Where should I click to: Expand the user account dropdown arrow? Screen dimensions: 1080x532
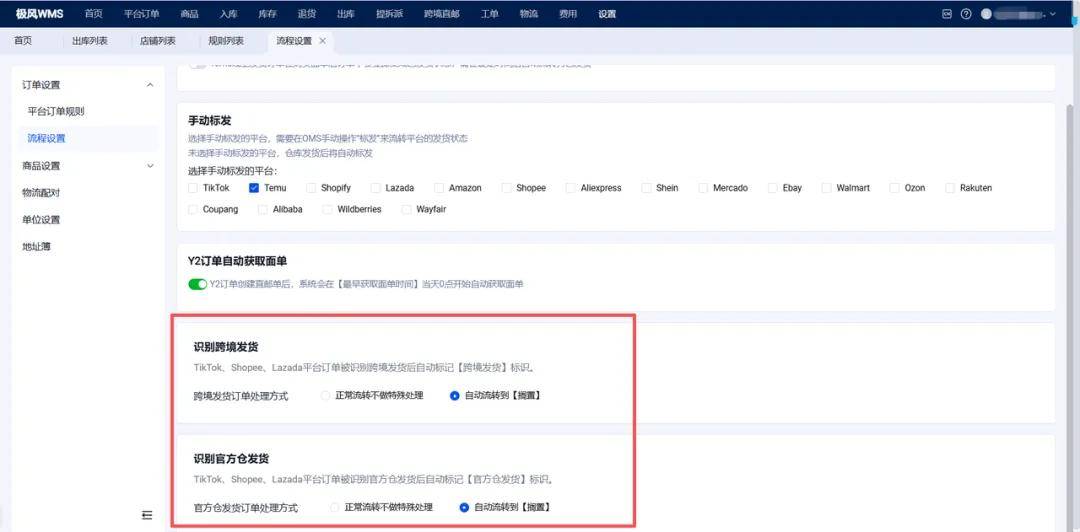pos(1052,14)
